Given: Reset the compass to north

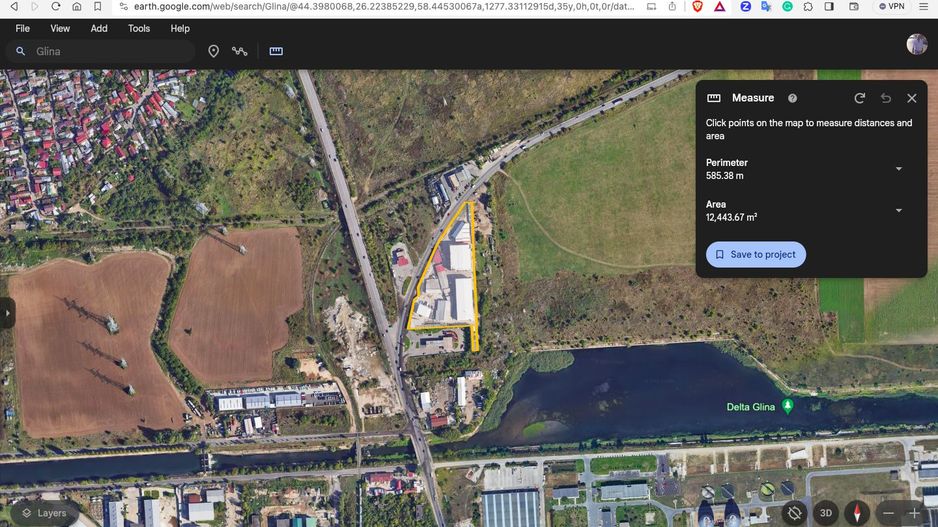Looking at the screenshot, I should [857, 513].
